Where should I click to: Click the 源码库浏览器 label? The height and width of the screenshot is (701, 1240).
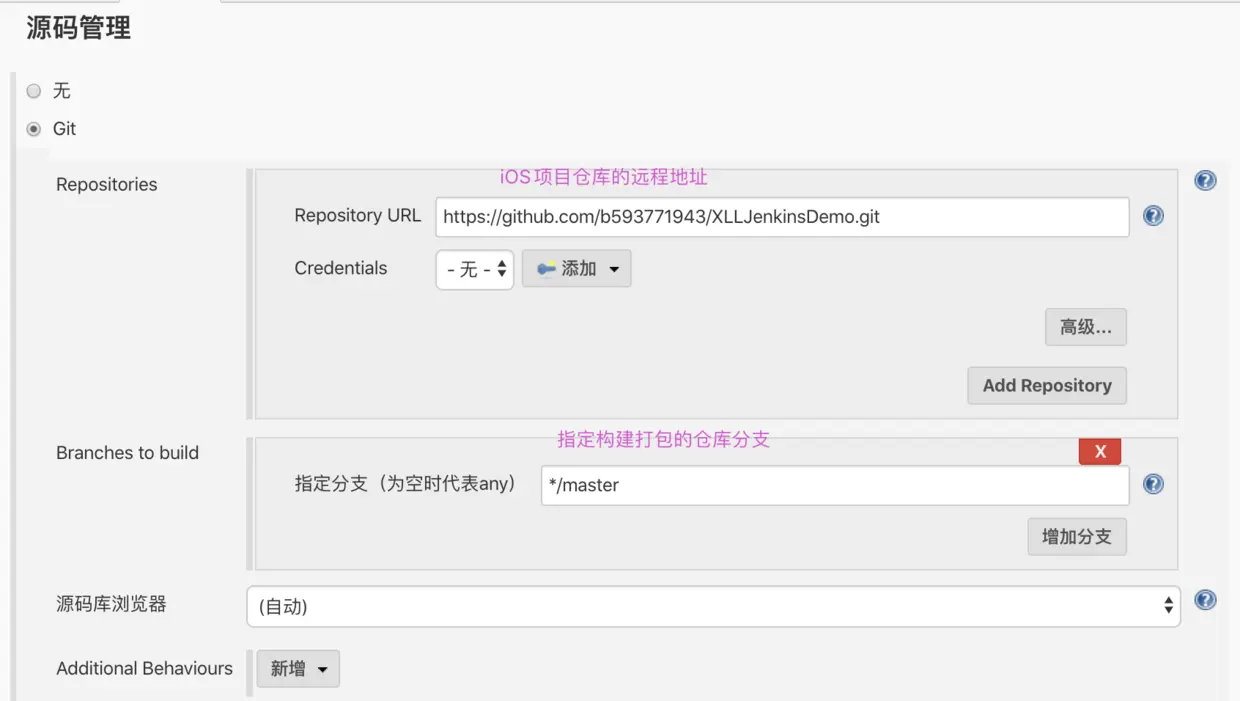click(111, 604)
